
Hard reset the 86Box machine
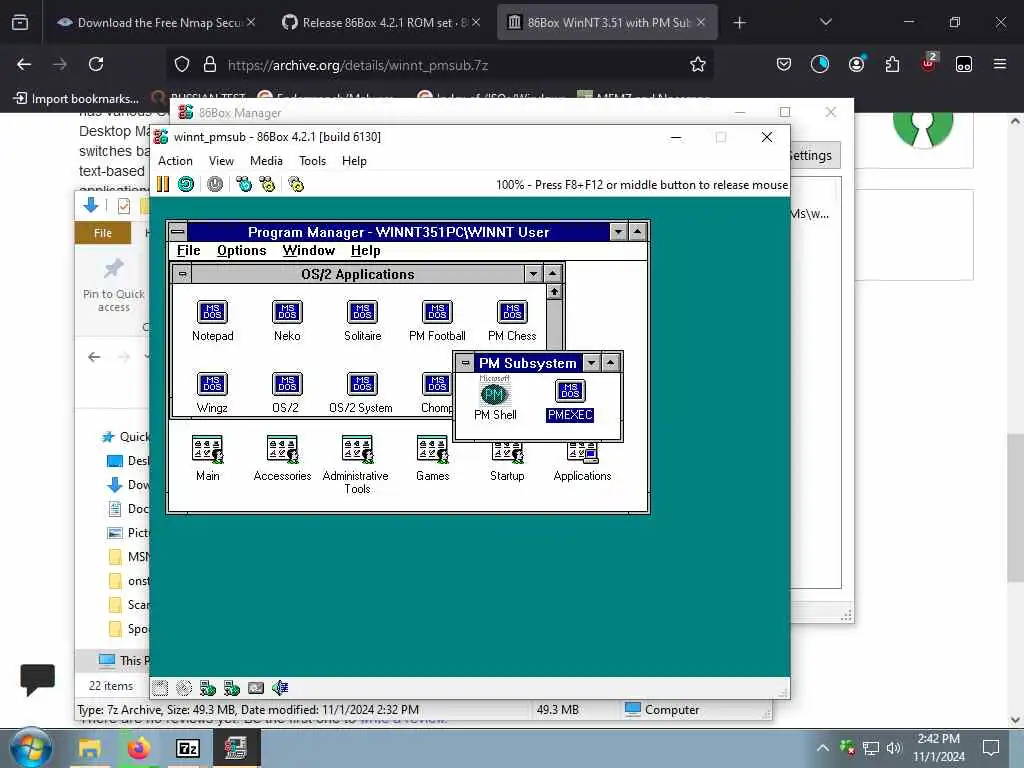(186, 184)
